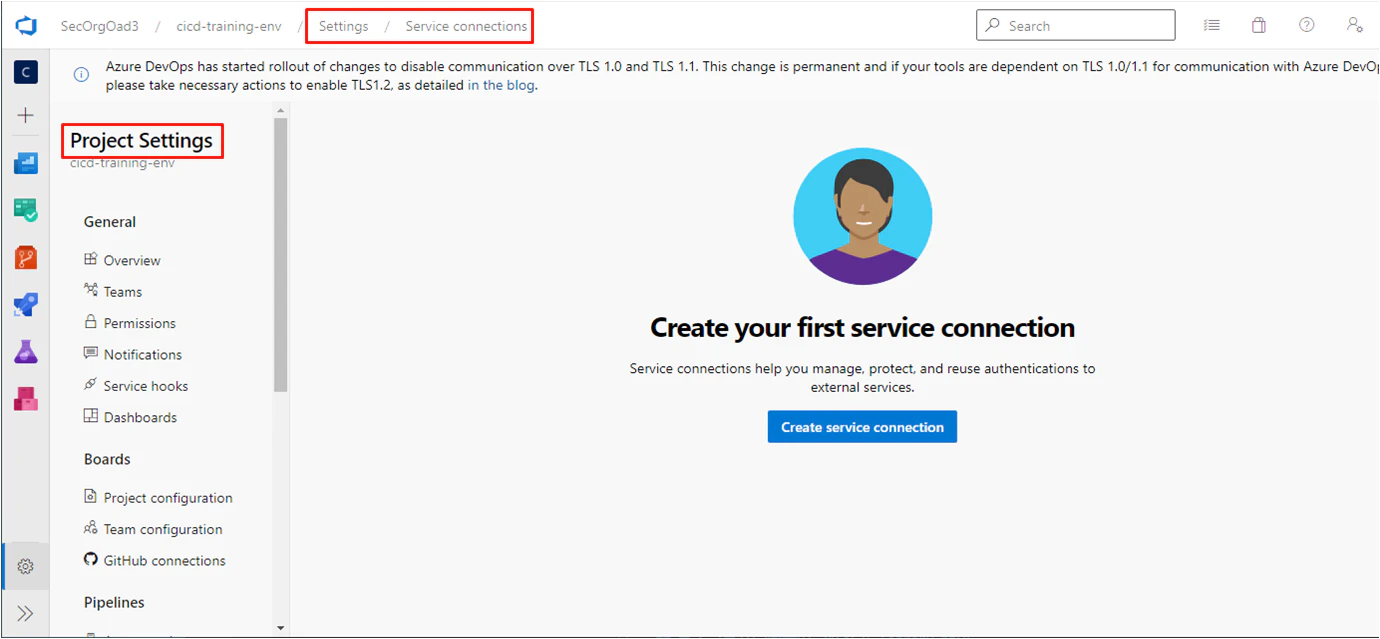Open GitHub connections under Boards
The height and width of the screenshot is (639, 1380).
(165, 561)
